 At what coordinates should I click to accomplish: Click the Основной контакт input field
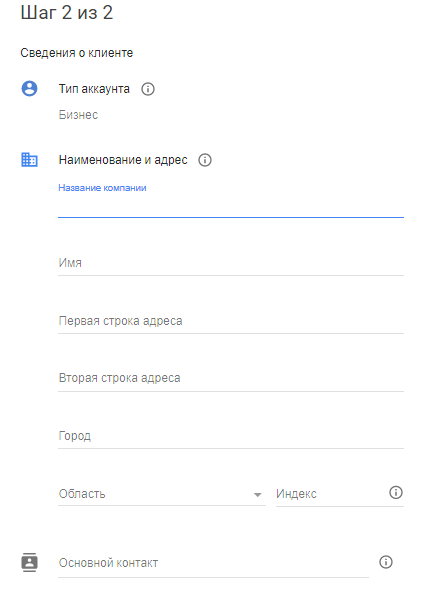(x=213, y=563)
